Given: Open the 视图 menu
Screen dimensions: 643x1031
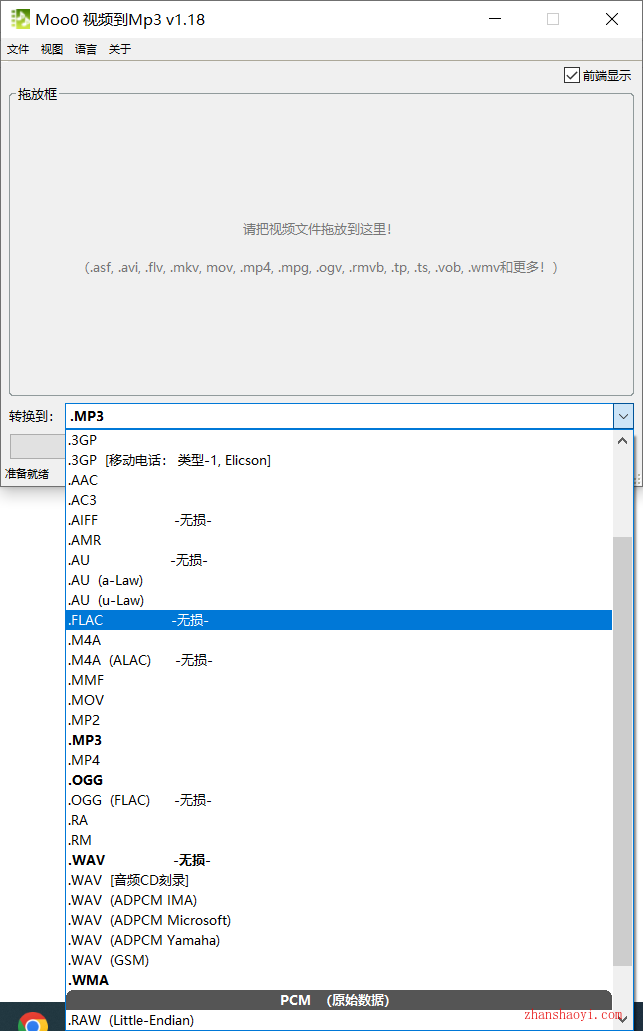Looking at the screenshot, I should pos(52,49).
